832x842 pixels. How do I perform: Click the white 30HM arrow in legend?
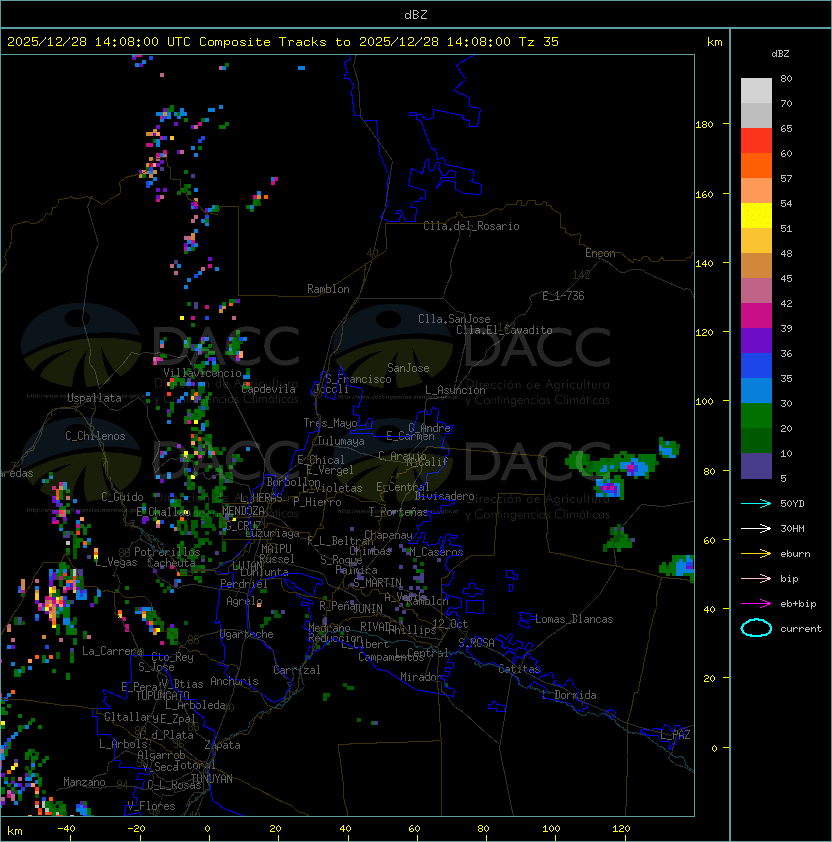[756, 528]
